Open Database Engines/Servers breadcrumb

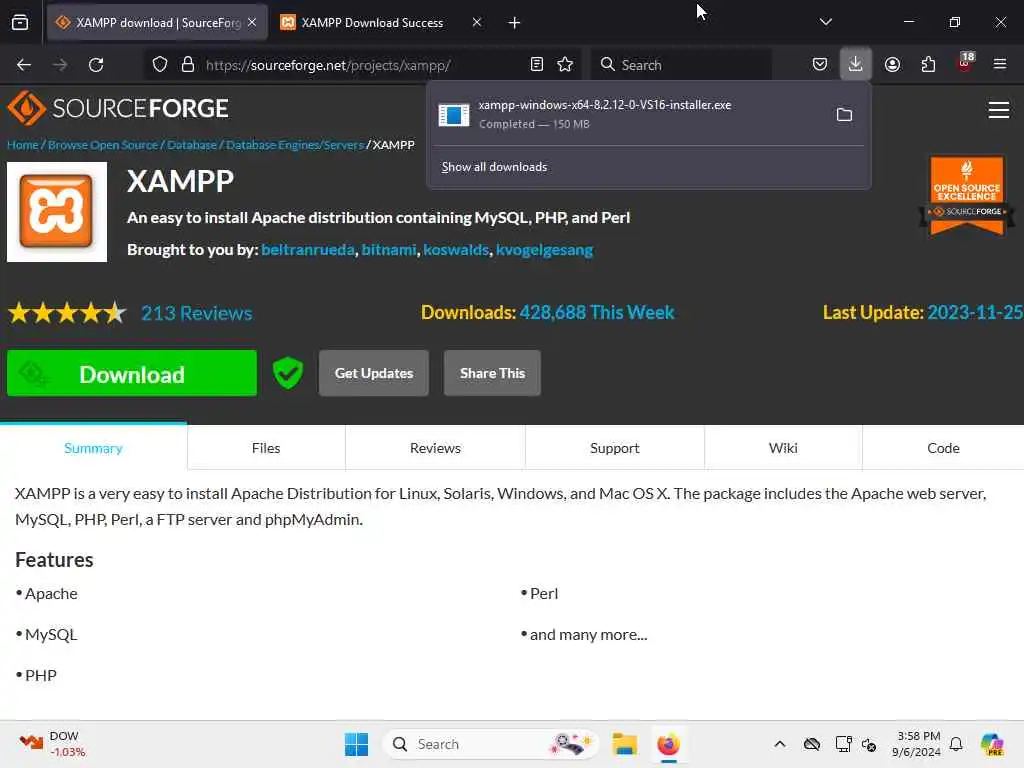(x=295, y=145)
